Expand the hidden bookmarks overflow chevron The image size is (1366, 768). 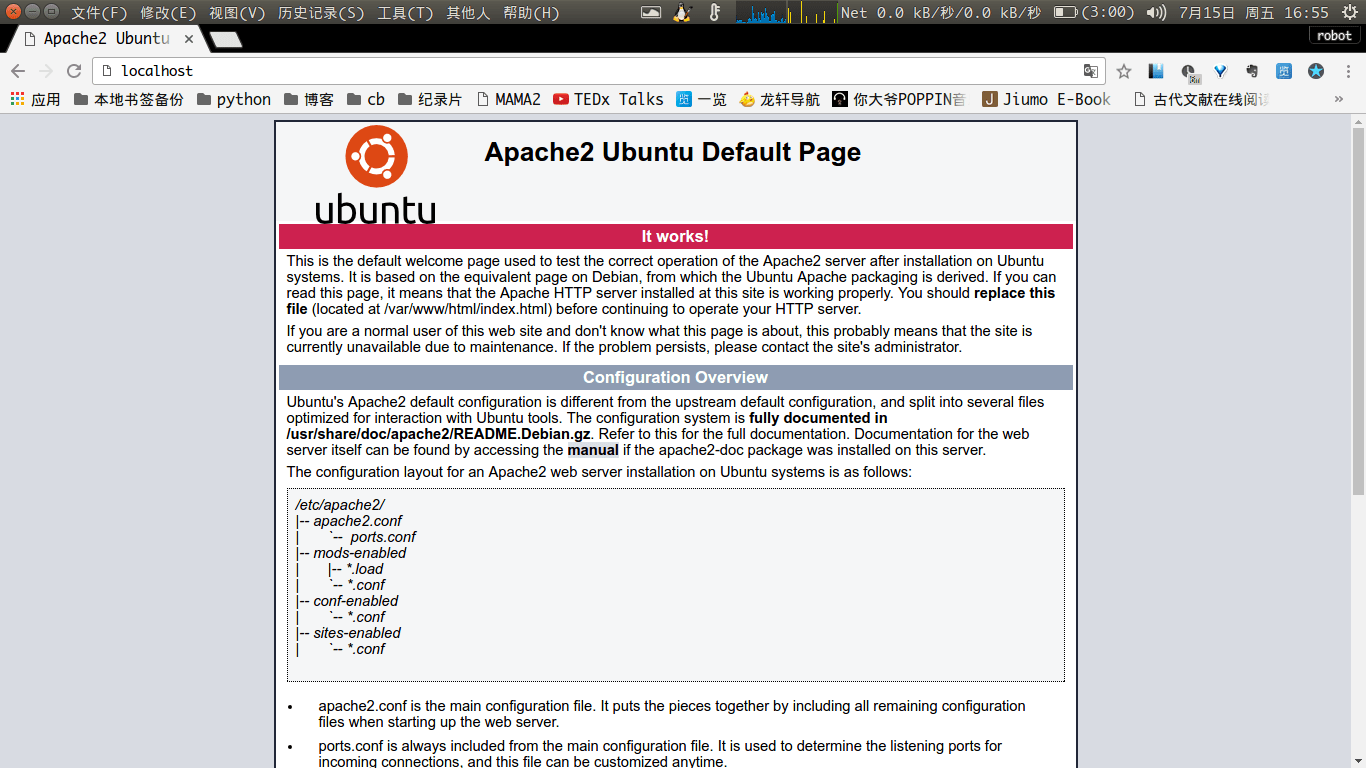click(x=1339, y=99)
